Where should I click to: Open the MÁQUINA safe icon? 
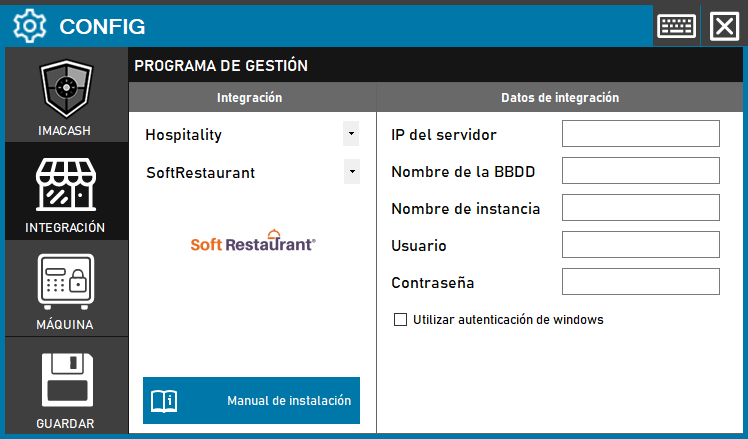pyautogui.click(x=65, y=282)
